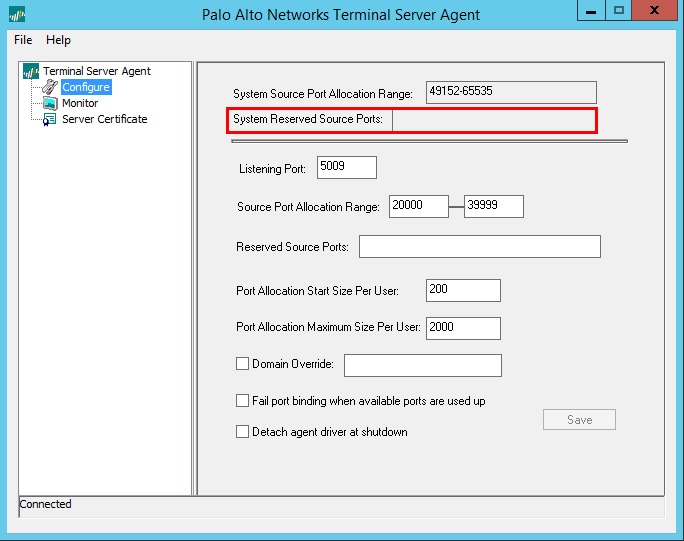Screen dimensions: 684x541
Task: Click the Terminal Server Agent root node icon
Action: tap(31, 71)
